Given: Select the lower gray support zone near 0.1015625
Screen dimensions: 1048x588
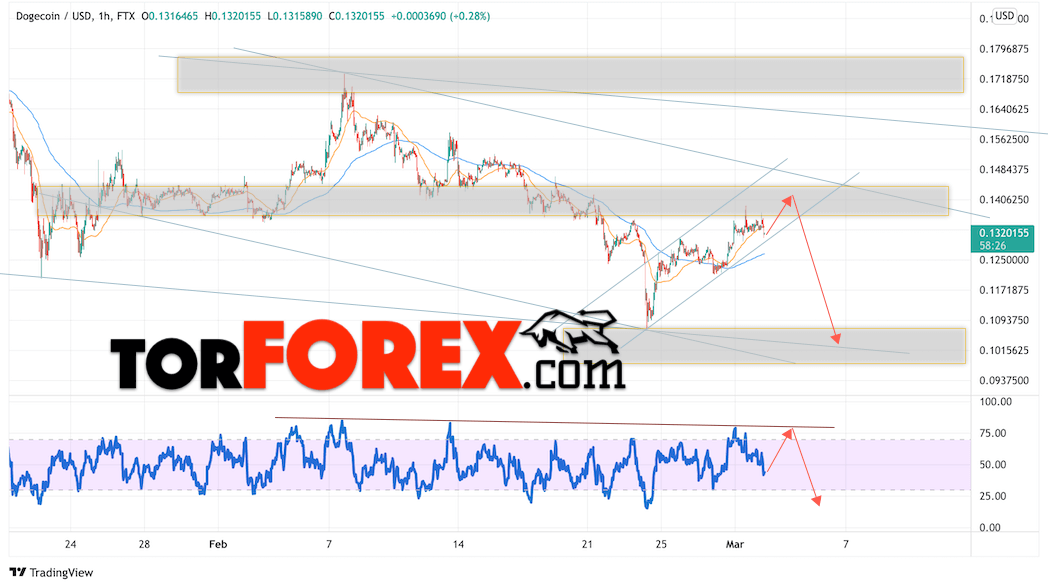Looking at the screenshot, I should [x=765, y=345].
